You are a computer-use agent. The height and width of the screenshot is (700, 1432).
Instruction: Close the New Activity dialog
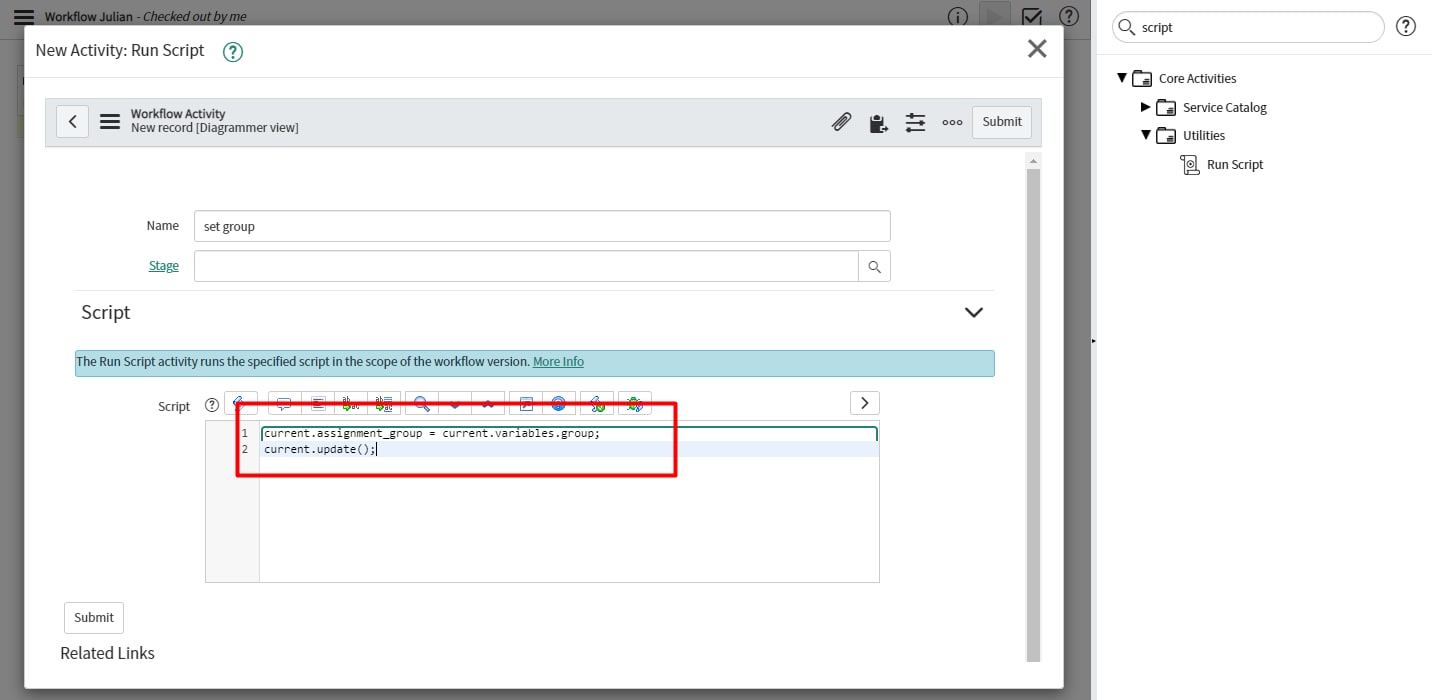(x=1037, y=48)
